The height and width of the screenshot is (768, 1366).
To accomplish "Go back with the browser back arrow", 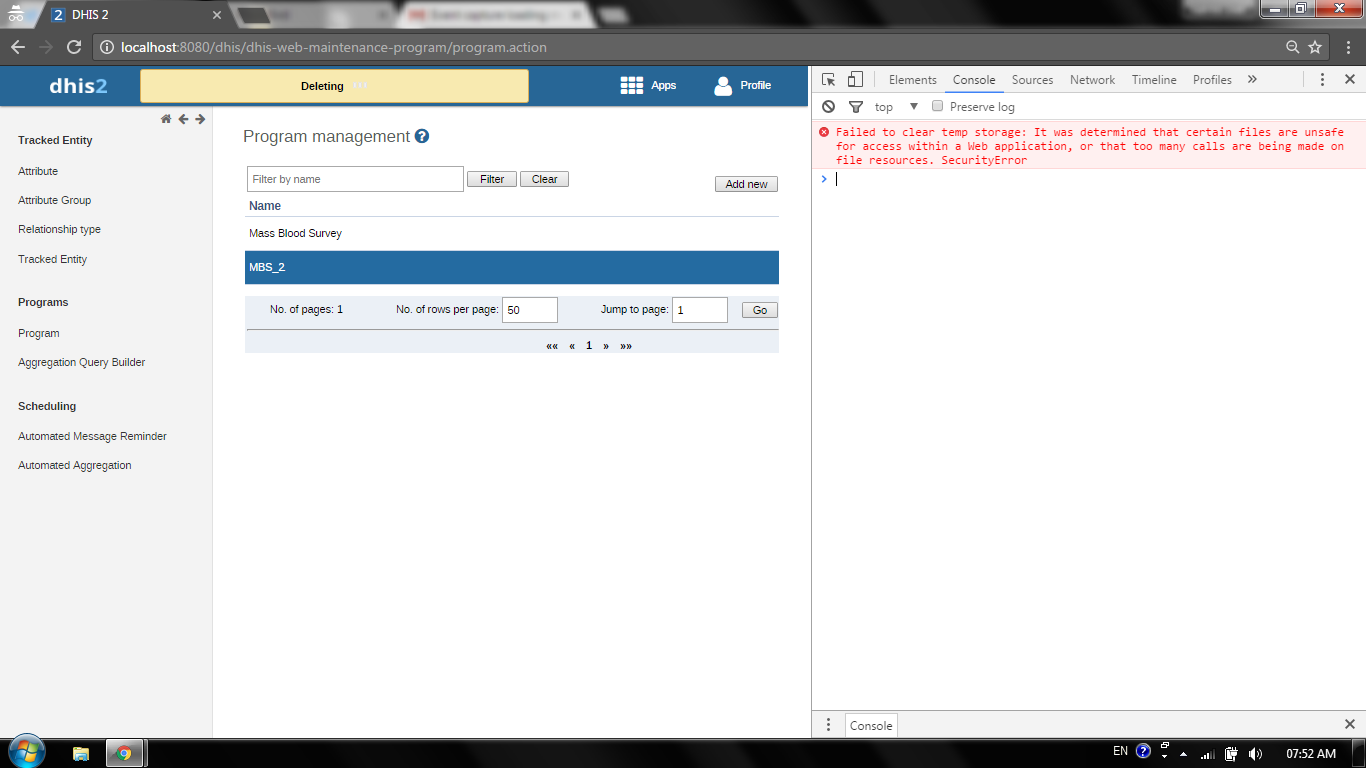I will coord(18,47).
